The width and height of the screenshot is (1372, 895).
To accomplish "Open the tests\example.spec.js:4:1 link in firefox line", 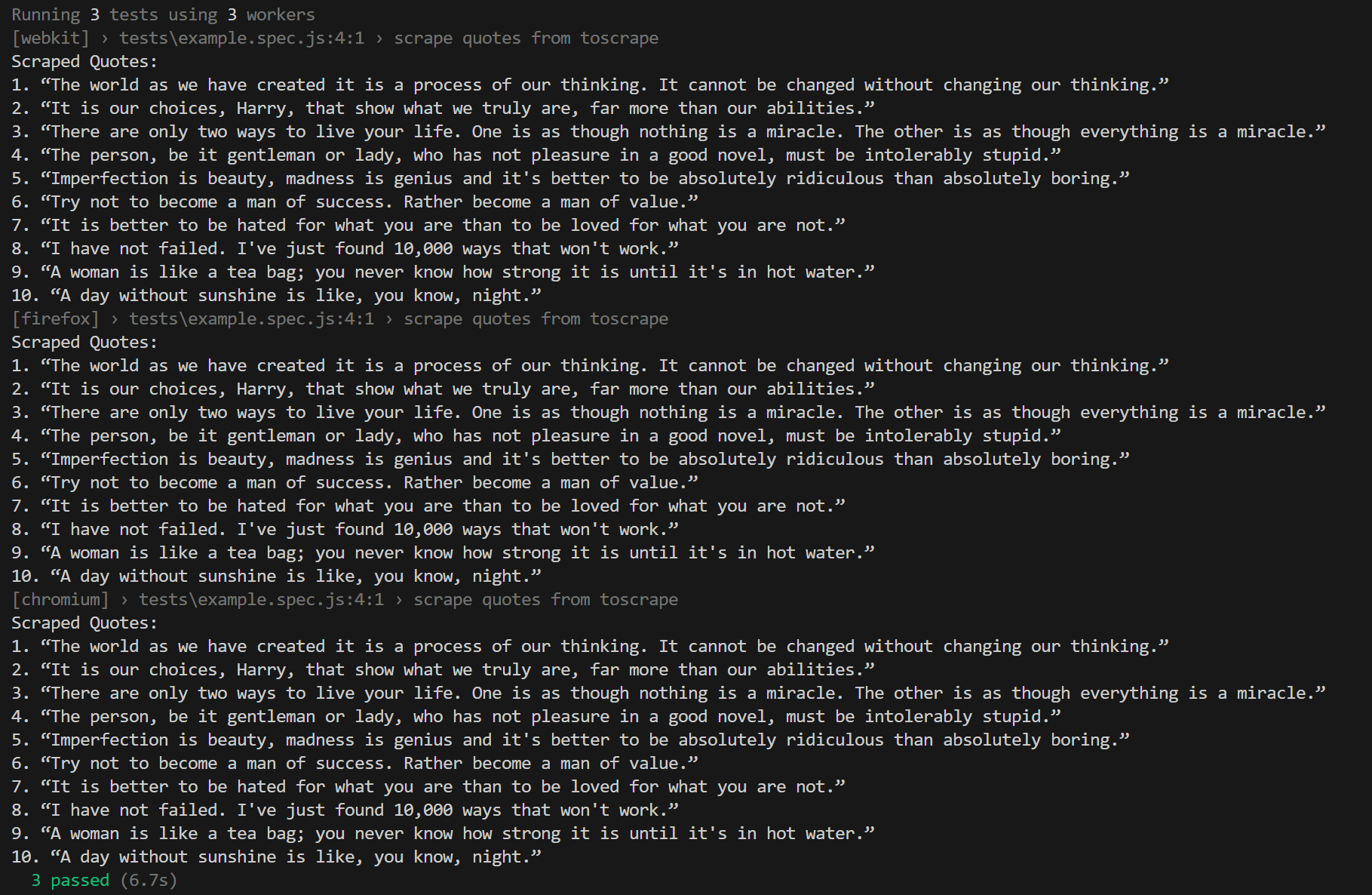I will [251, 319].
